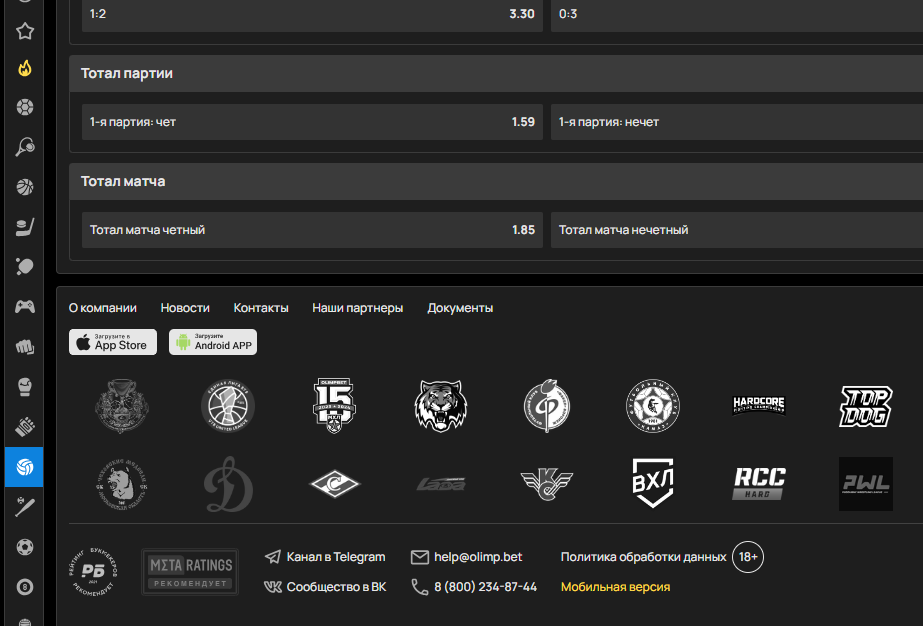The width and height of the screenshot is (923, 626).
Task: Open the VTB United League partner logo
Action: [228, 406]
